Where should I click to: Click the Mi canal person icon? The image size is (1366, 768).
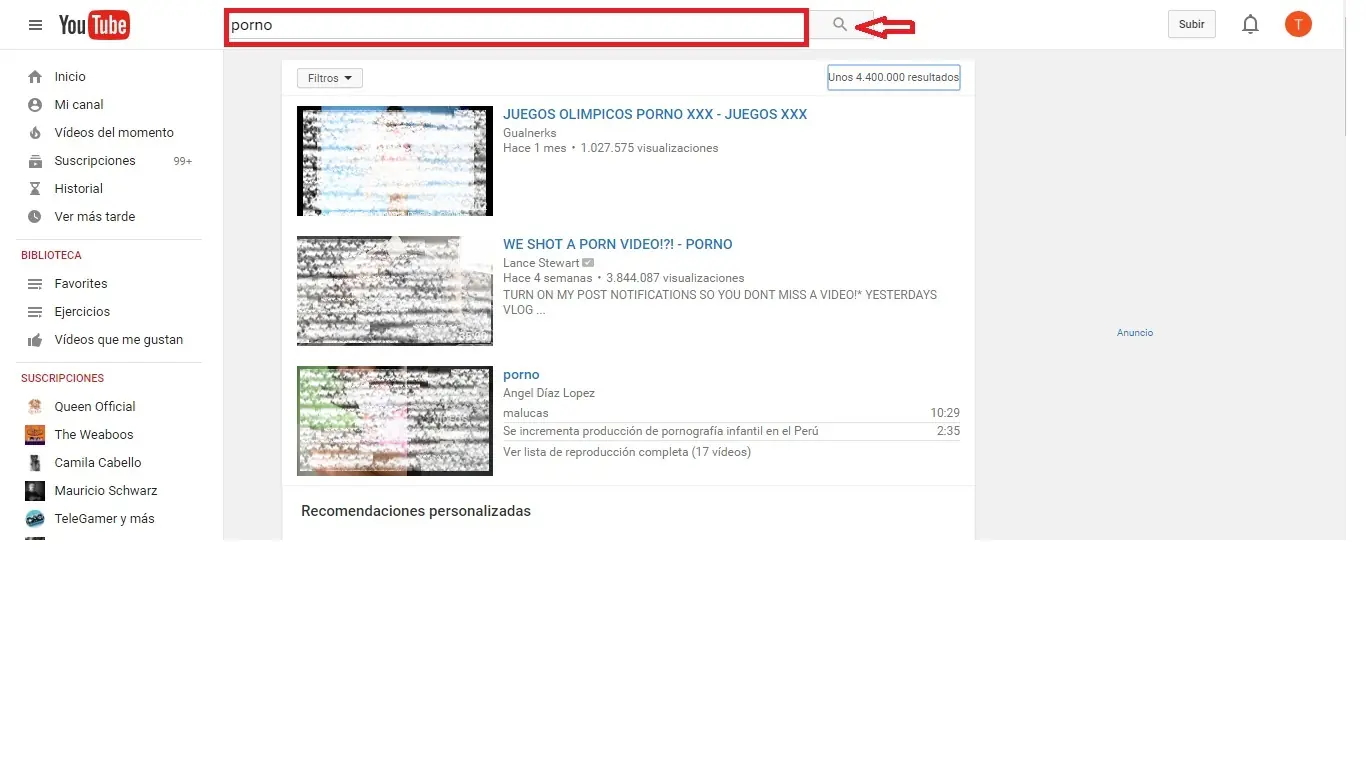coord(35,105)
